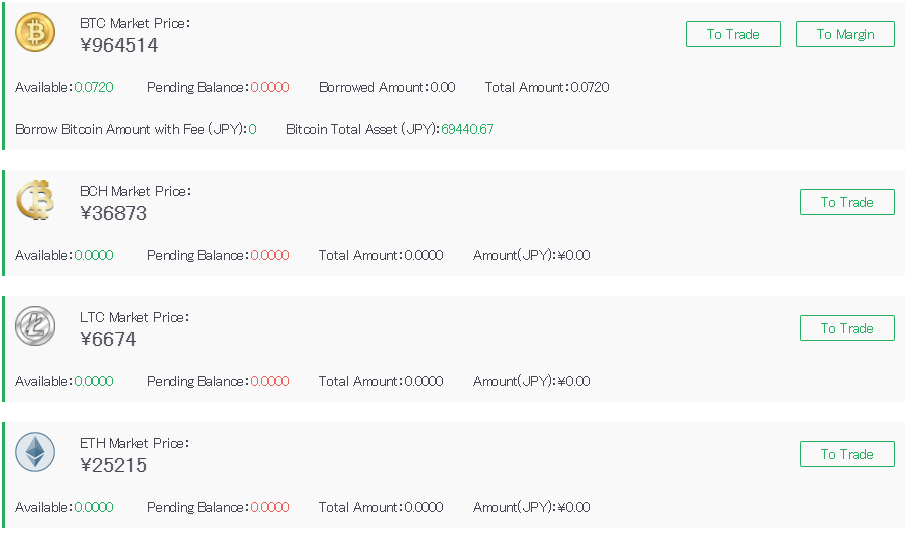Click ETH available balance 0.0000
Image resolution: width=922 pixels, height=536 pixels.
point(94,507)
